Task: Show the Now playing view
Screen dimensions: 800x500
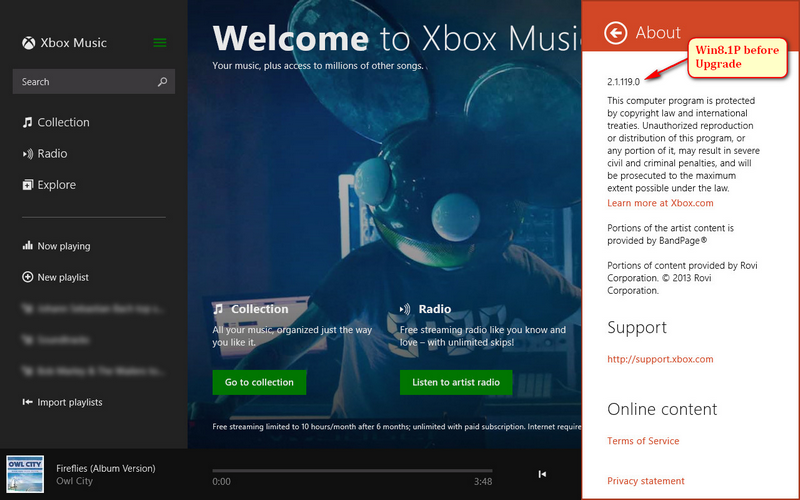Action: [x=63, y=246]
